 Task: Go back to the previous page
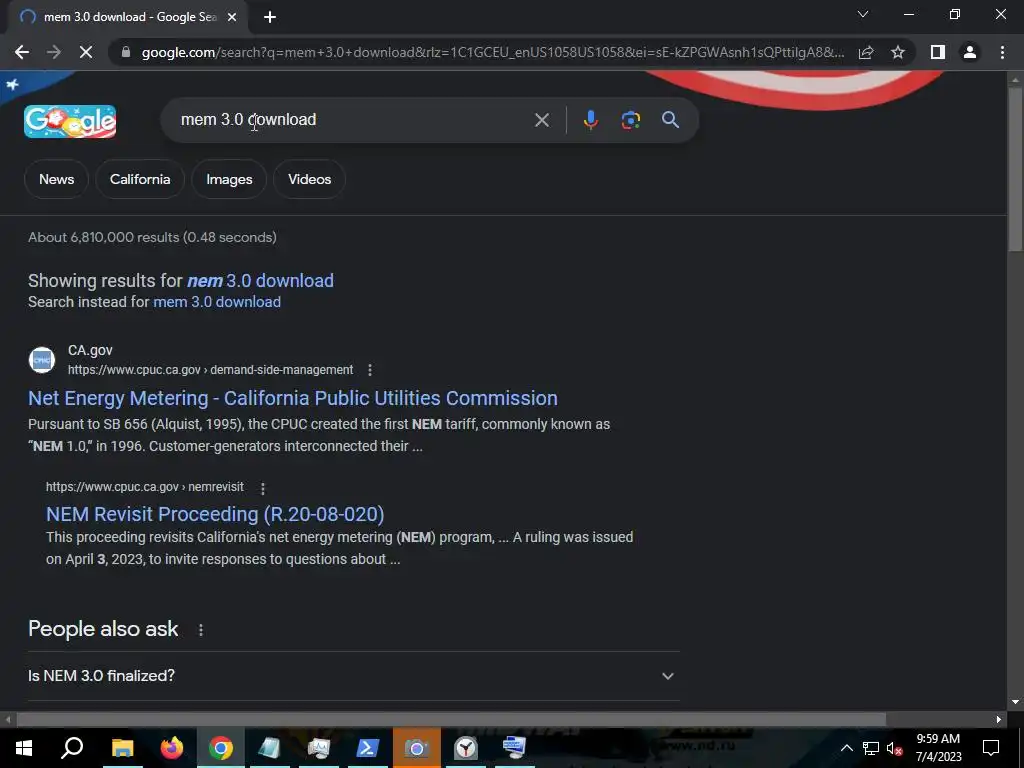coord(22,52)
